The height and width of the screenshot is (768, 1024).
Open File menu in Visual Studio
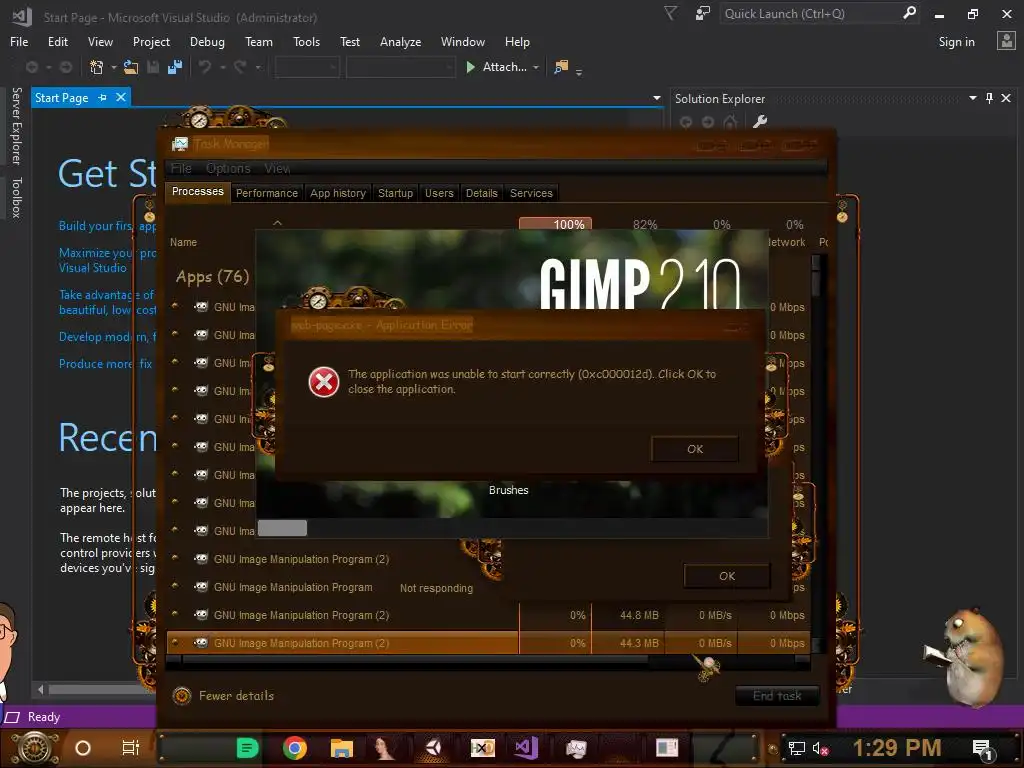point(19,42)
